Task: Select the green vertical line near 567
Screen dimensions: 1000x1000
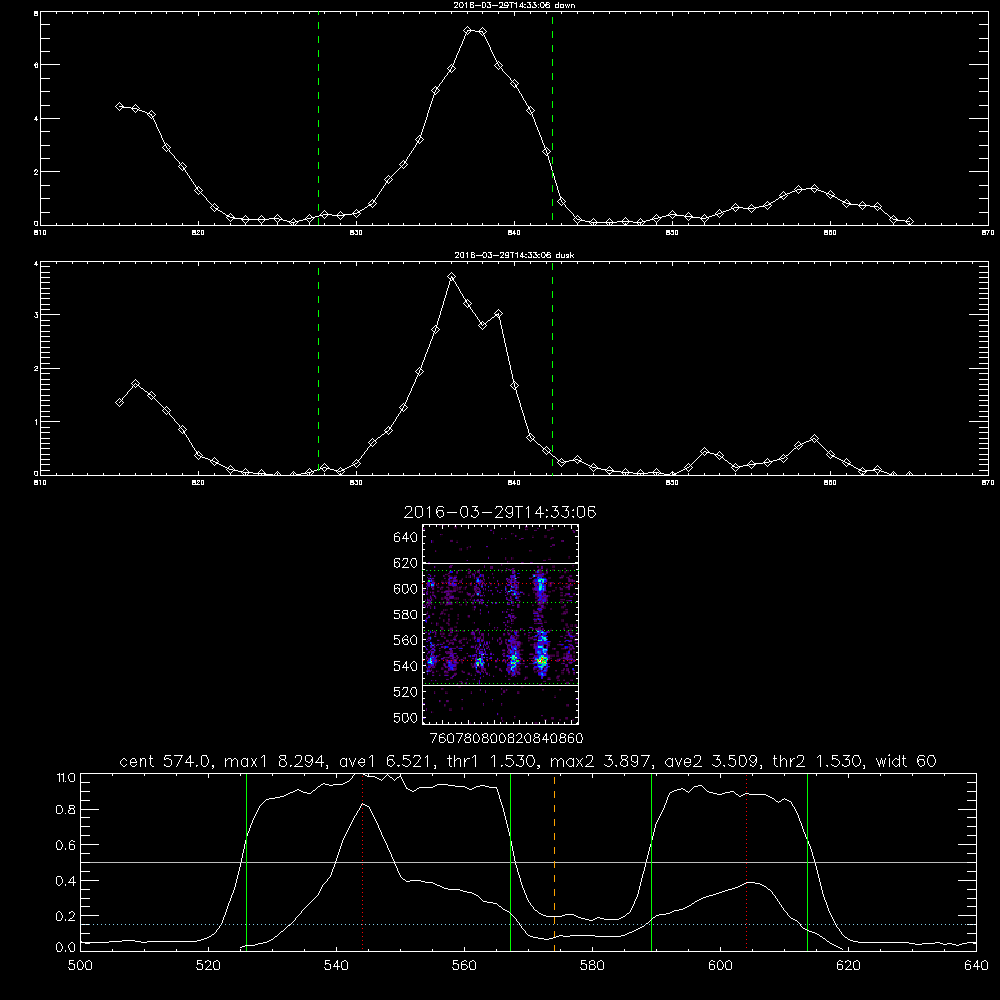Action: click(510, 862)
